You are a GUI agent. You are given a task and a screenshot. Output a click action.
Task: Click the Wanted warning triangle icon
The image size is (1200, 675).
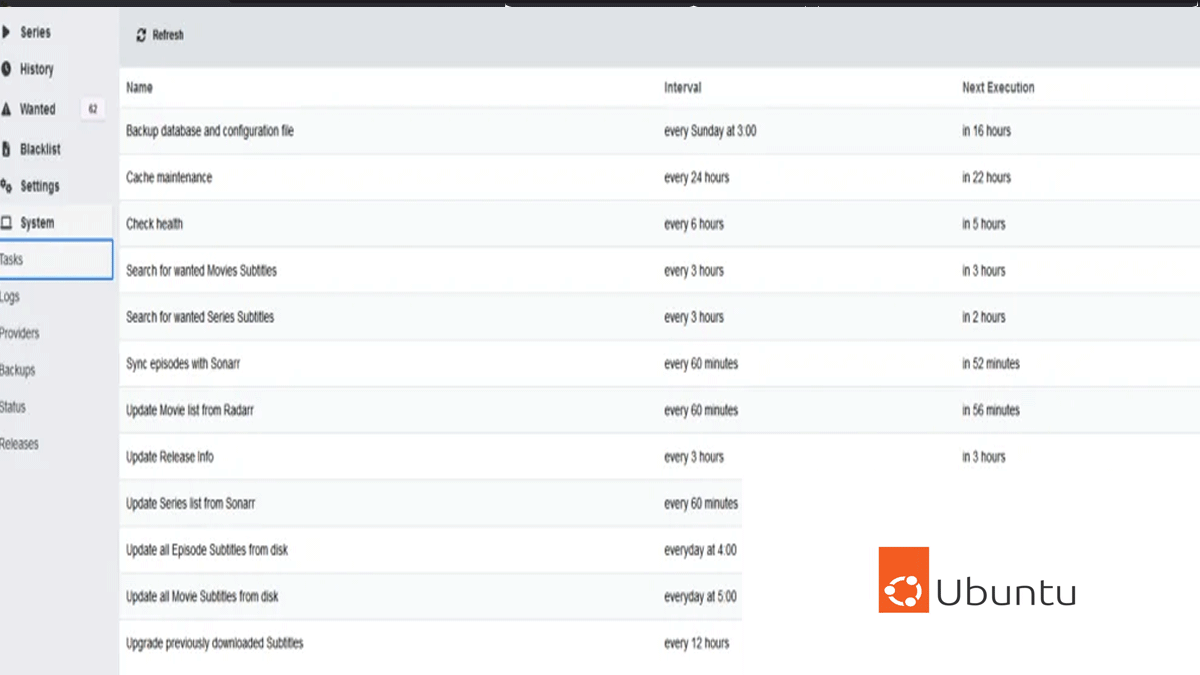[6, 109]
